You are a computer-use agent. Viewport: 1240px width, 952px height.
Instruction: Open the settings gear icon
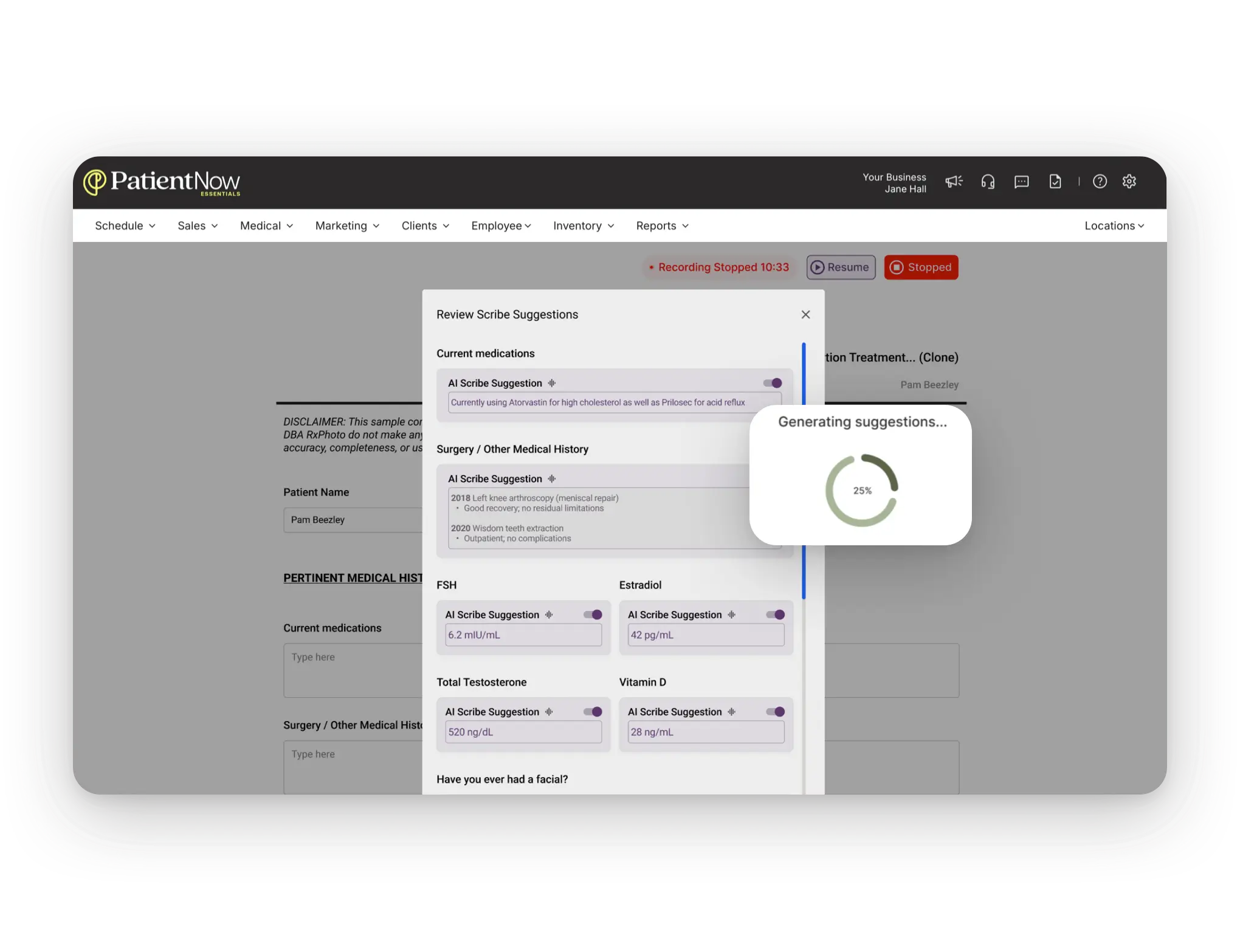click(1129, 182)
